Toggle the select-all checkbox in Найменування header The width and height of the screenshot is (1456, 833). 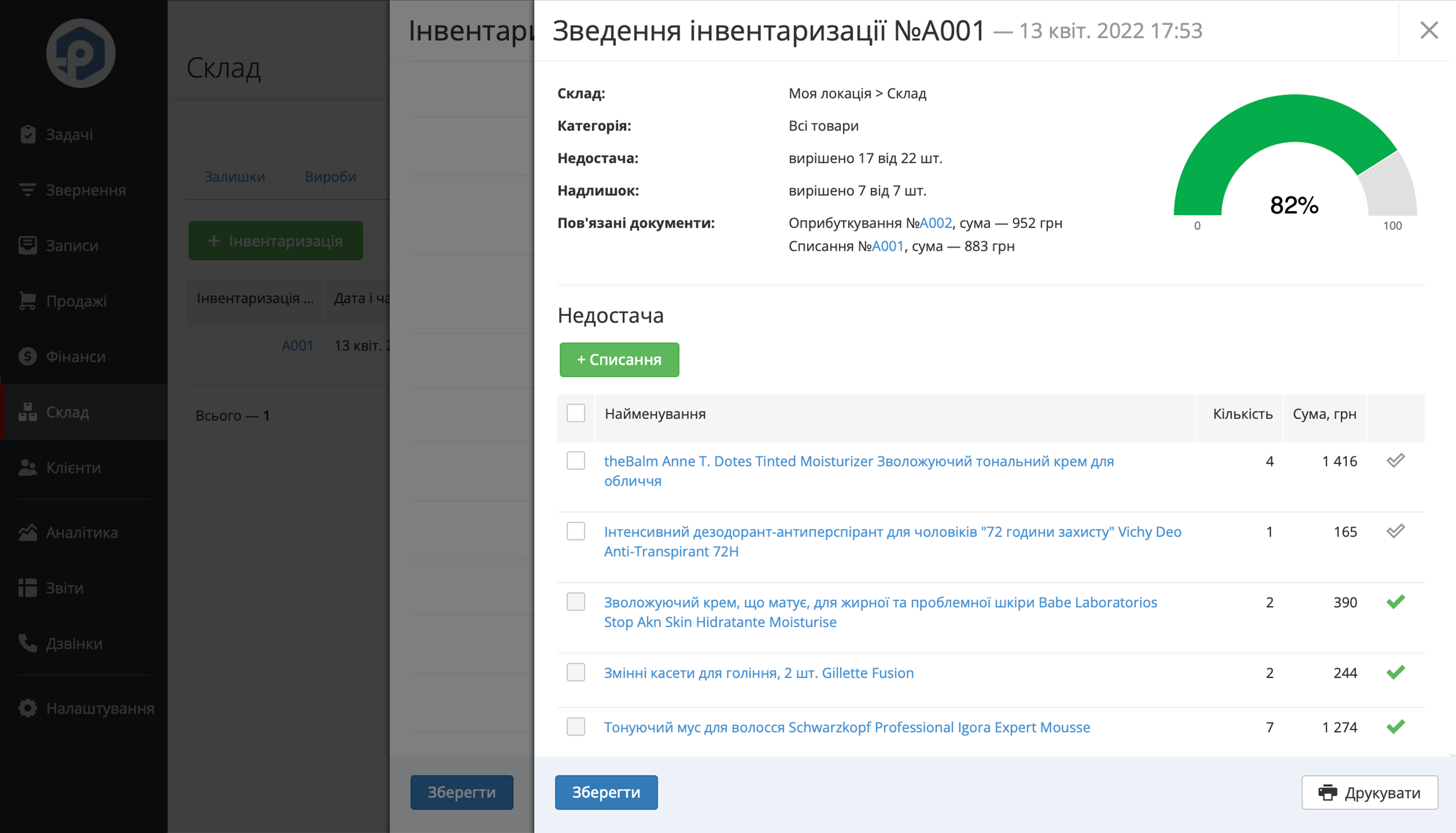[576, 413]
